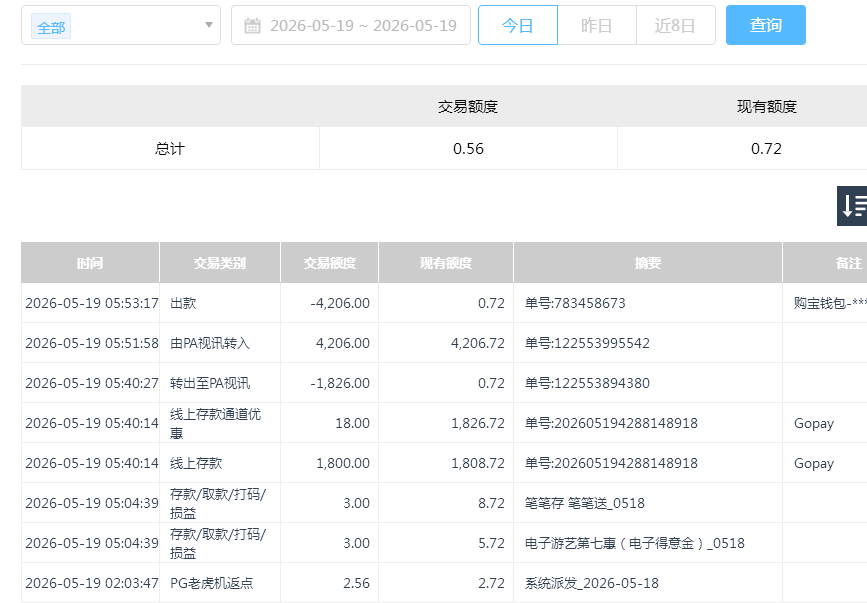Click the PG老虎机返点 cell

tap(220, 583)
